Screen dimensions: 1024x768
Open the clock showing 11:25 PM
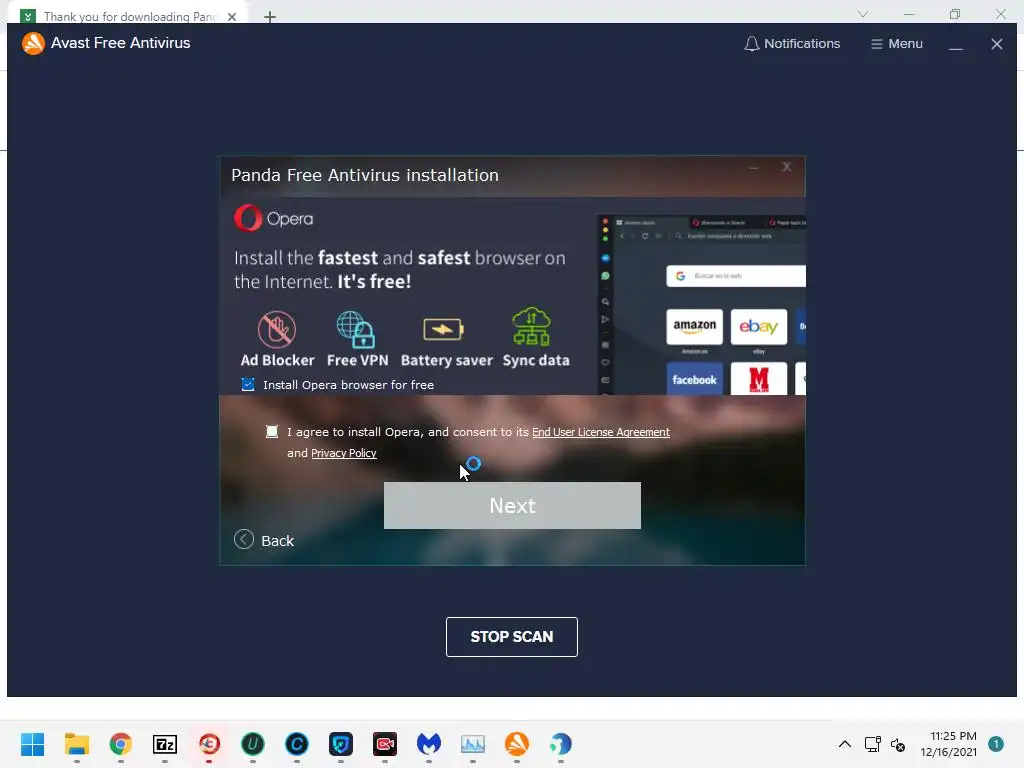(x=949, y=744)
